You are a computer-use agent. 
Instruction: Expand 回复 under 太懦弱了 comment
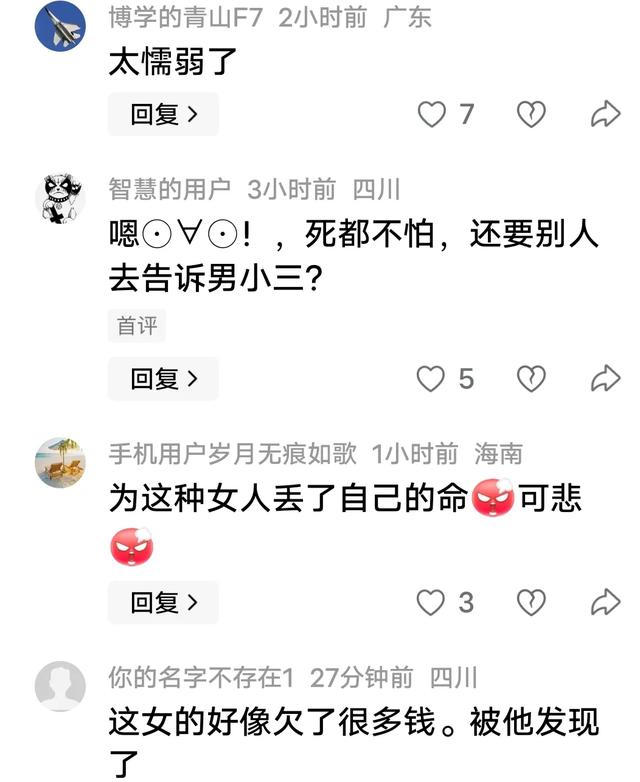[x=164, y=114]
